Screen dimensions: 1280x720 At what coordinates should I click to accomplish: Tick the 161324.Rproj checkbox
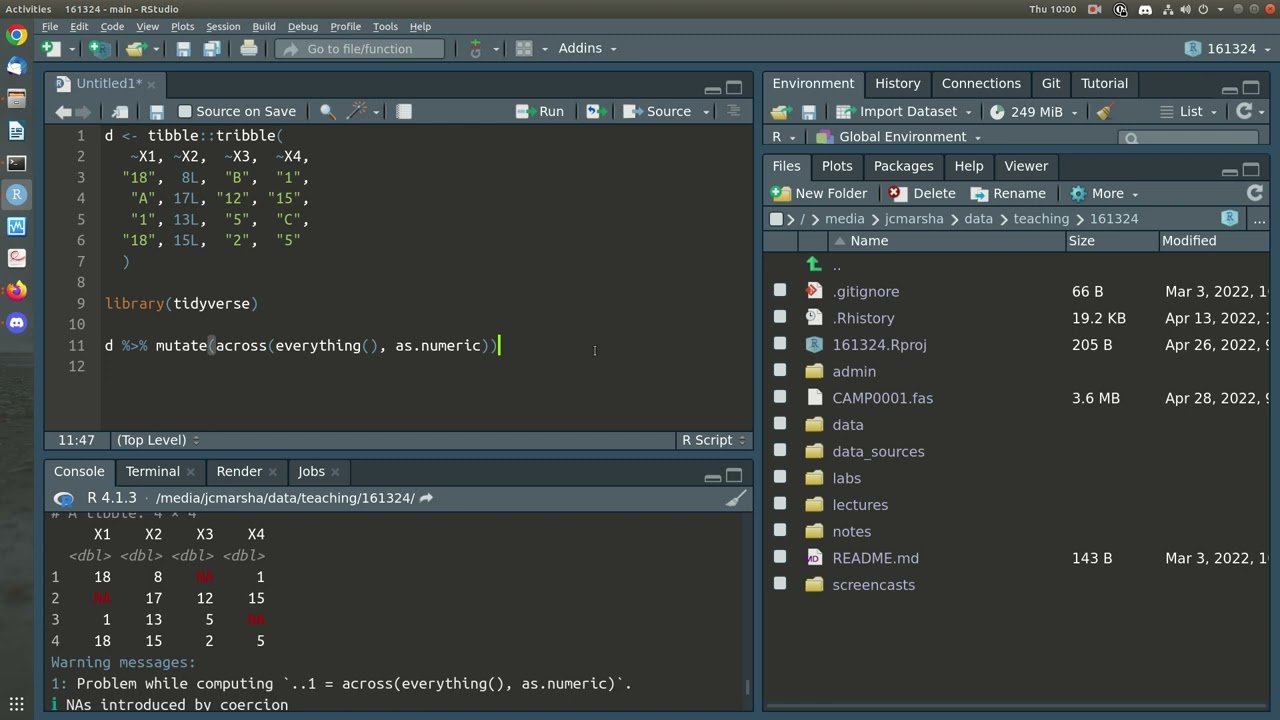point(780,344)
